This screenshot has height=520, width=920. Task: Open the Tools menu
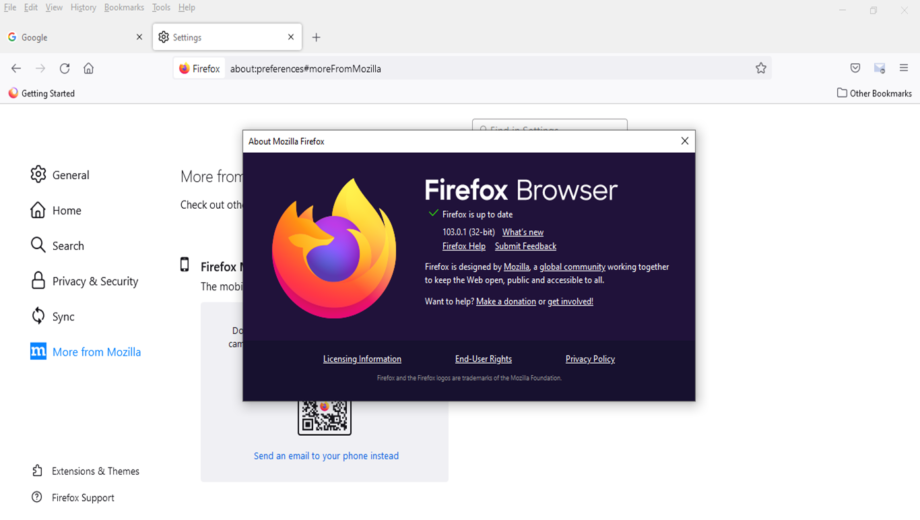pos(161,8)
